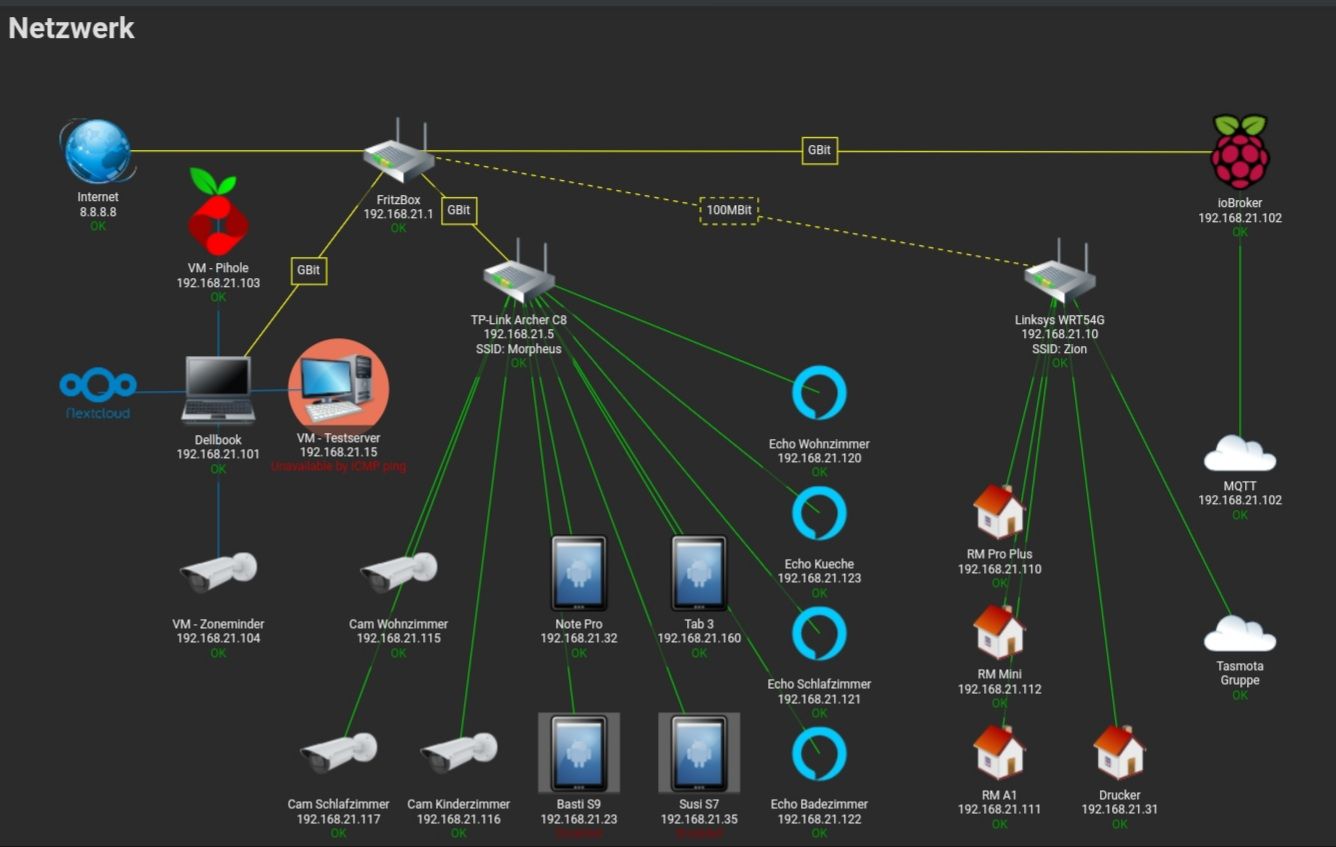The width and height of the screenshot is (1336, 847).
Task: Click Susi S7 IP 192.168.21.35
Action: (699, 819)
